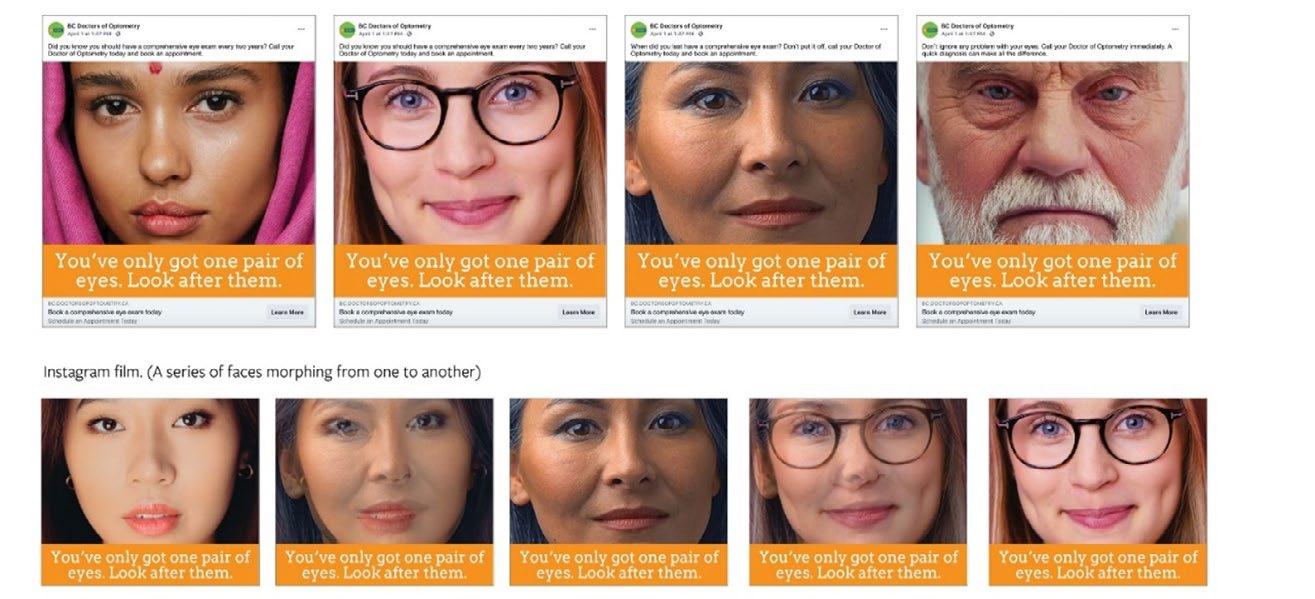Screen dimensions: 1315x599
Task: Click Learn More on the blue-eyeshadow woman ad
Action: tap(870, 312)
